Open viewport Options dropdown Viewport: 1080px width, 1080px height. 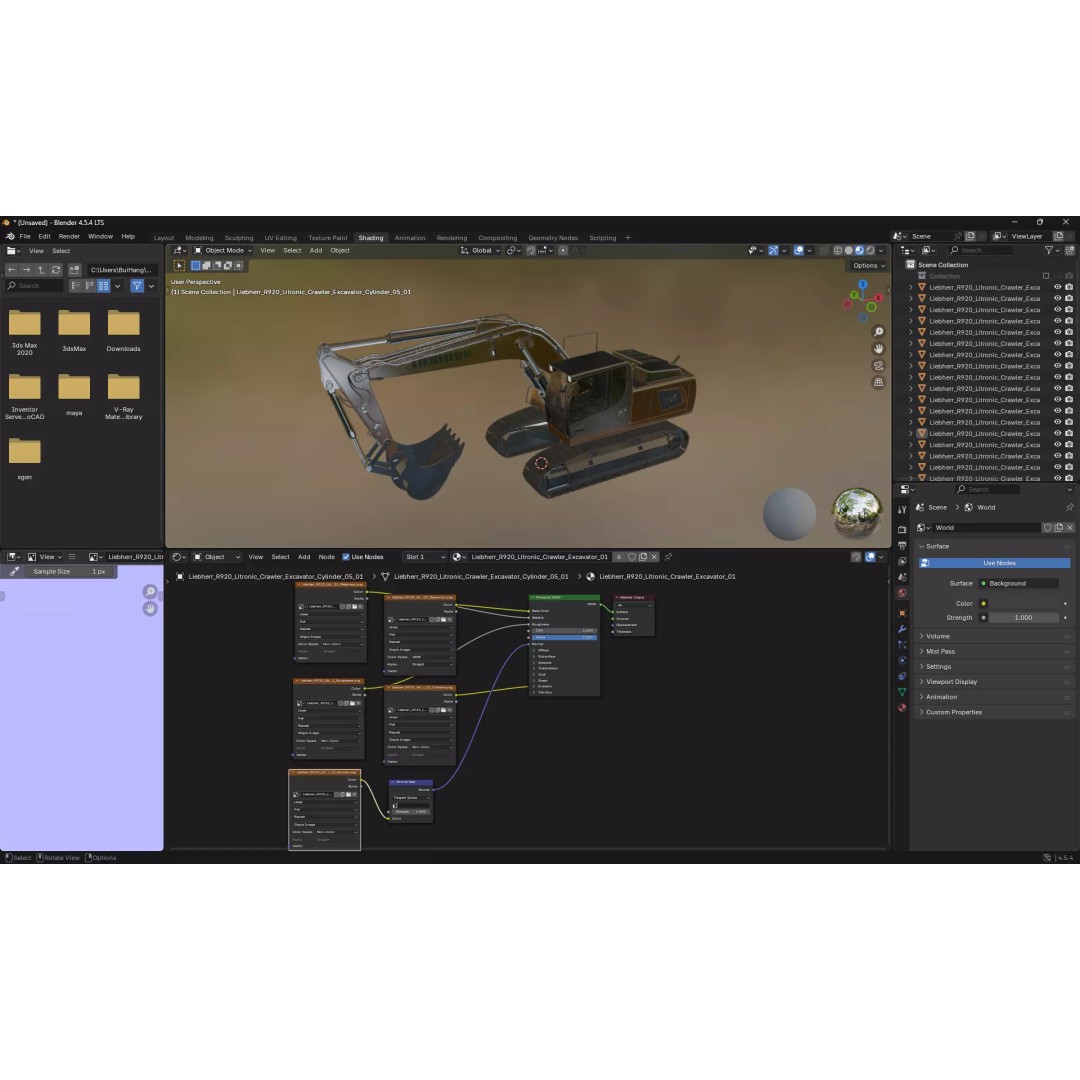pos(869,266)
